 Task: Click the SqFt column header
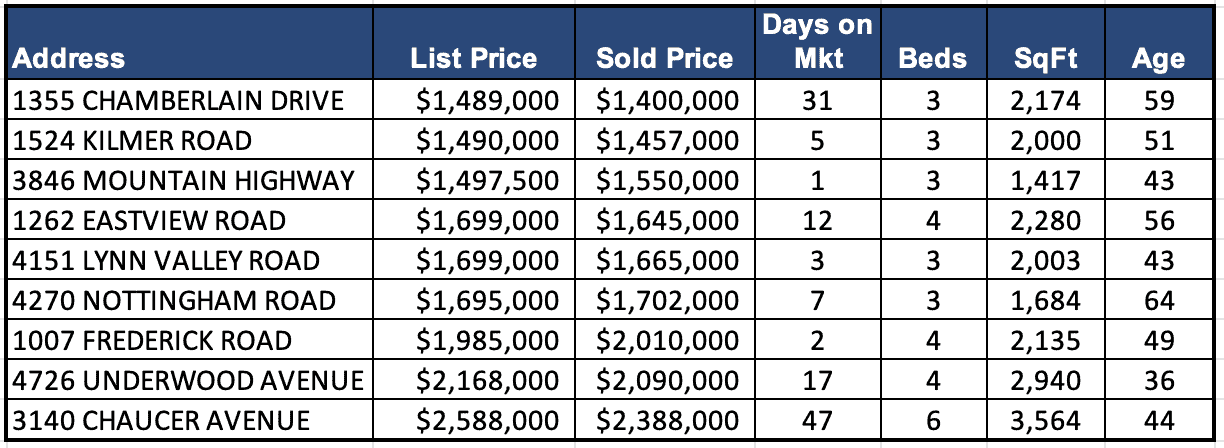[x=1045, y=58]
